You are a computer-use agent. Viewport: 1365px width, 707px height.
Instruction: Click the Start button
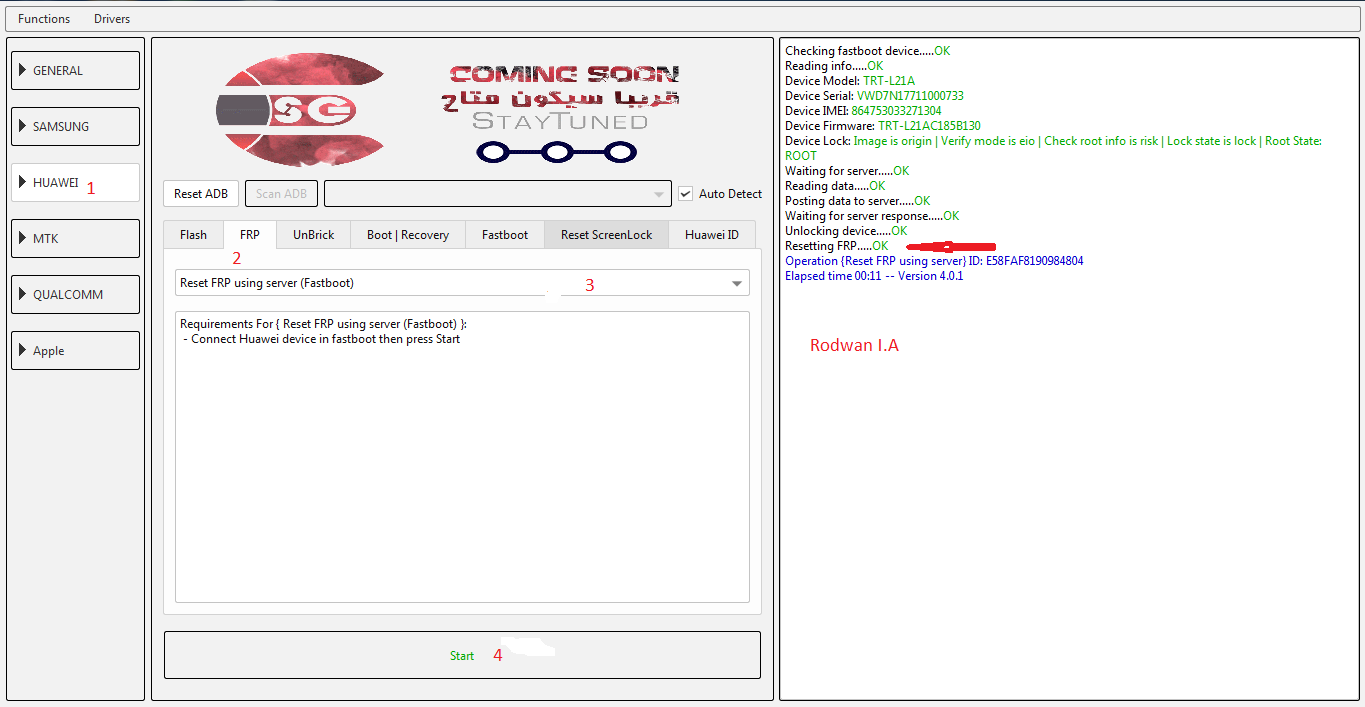pos(462,655)
